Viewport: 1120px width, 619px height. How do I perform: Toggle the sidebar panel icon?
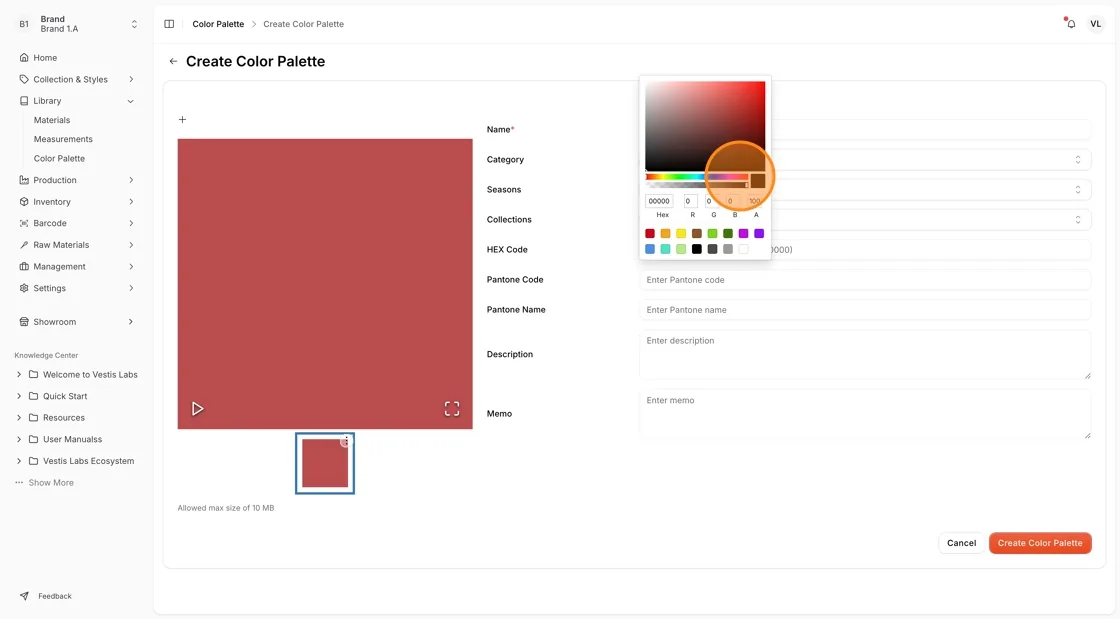(x=169, y=24)
